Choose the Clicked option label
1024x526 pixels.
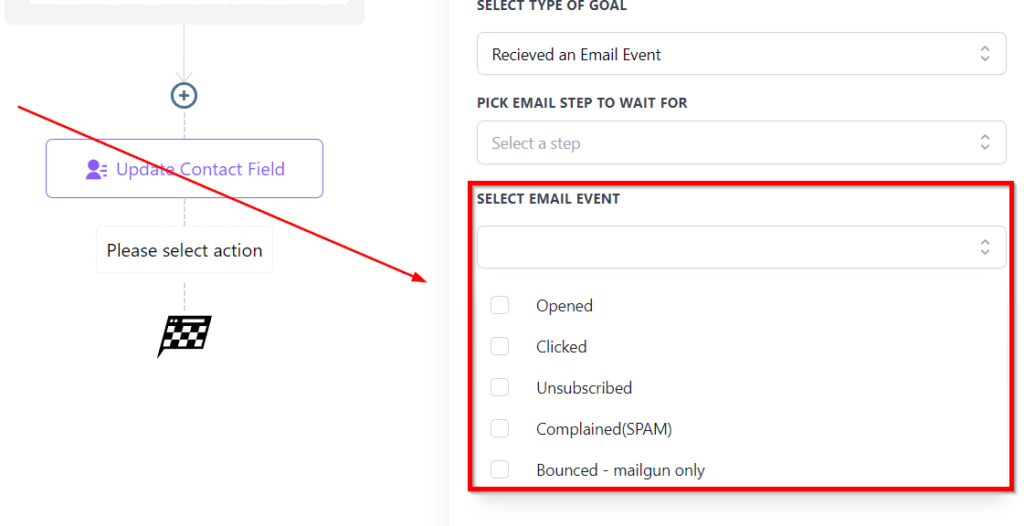point(561,347)
